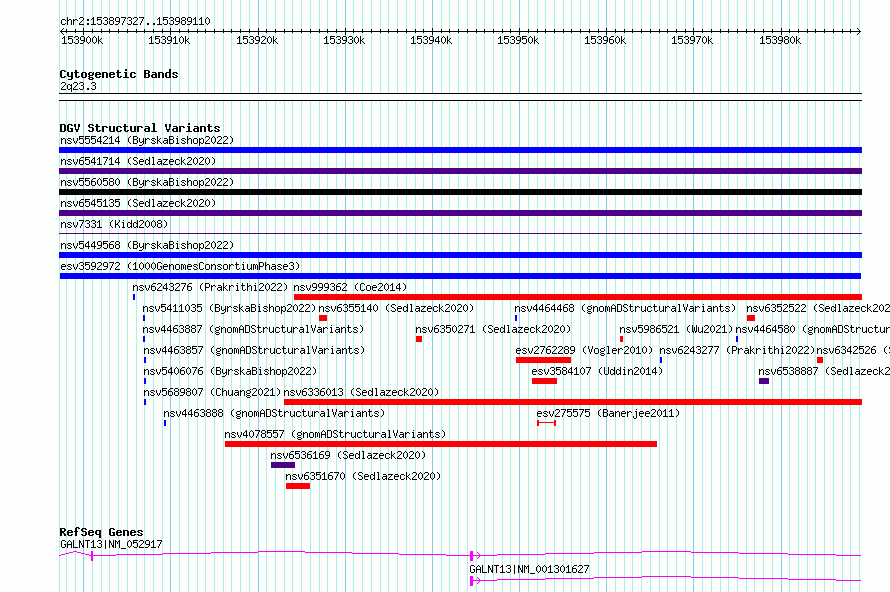Image resolution: width=890 pixels, height=592 pixels.
Task: Click the RefSeq Genes track title
Action: pyautogui.click(x=101, y=532)
